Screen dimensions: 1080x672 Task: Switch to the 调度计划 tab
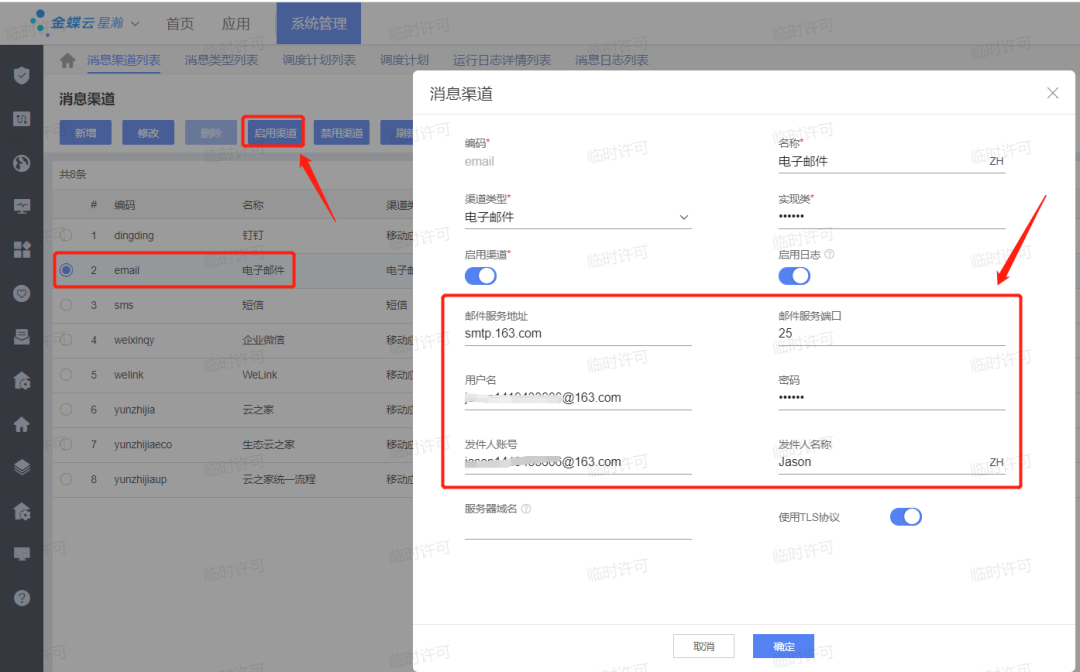point(404,60)
